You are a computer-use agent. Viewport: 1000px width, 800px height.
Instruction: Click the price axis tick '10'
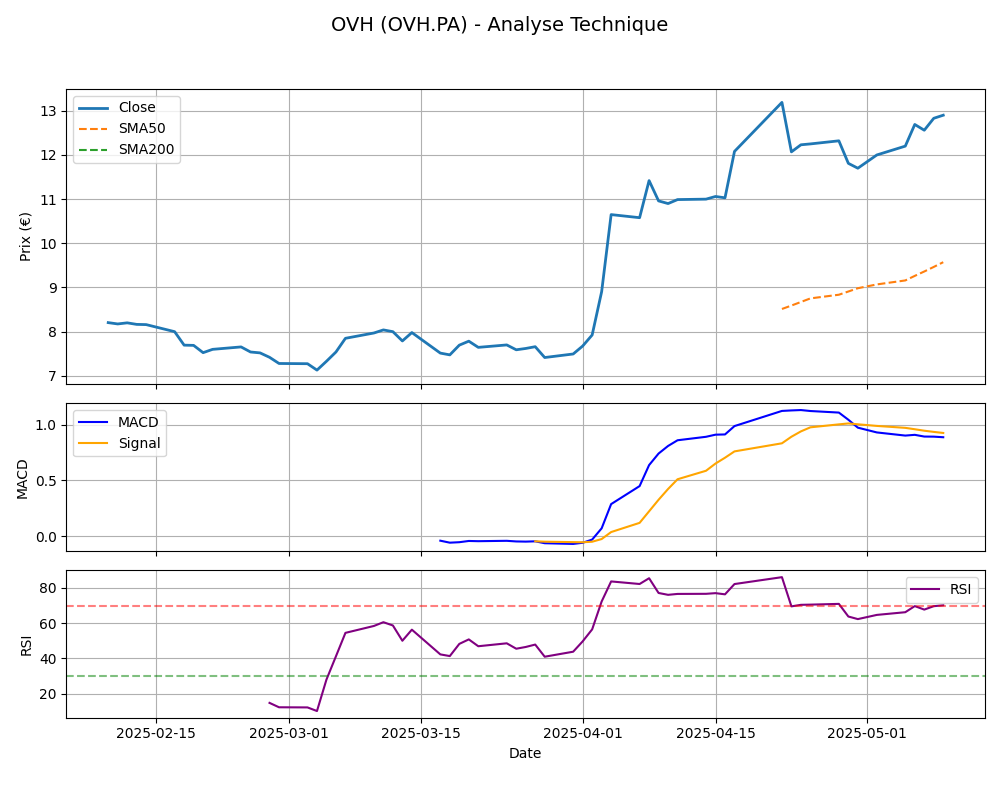click(48, 244)
